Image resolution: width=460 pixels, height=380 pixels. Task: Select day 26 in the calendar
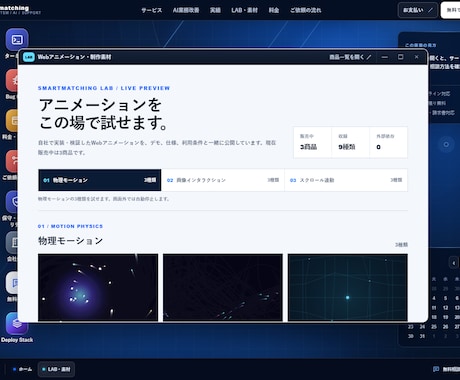(445, 327)
